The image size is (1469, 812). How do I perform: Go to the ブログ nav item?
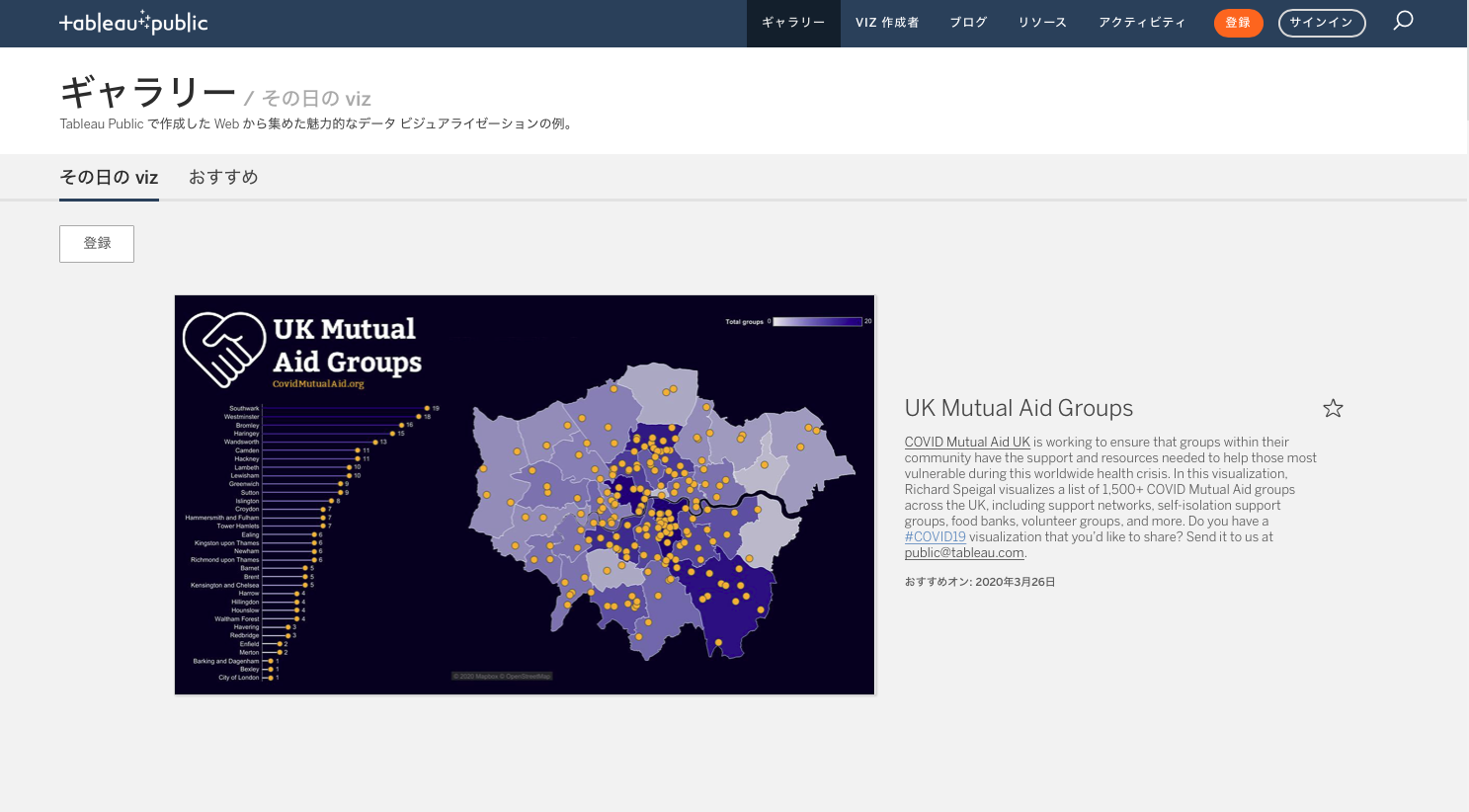click(x=968, y=23)
